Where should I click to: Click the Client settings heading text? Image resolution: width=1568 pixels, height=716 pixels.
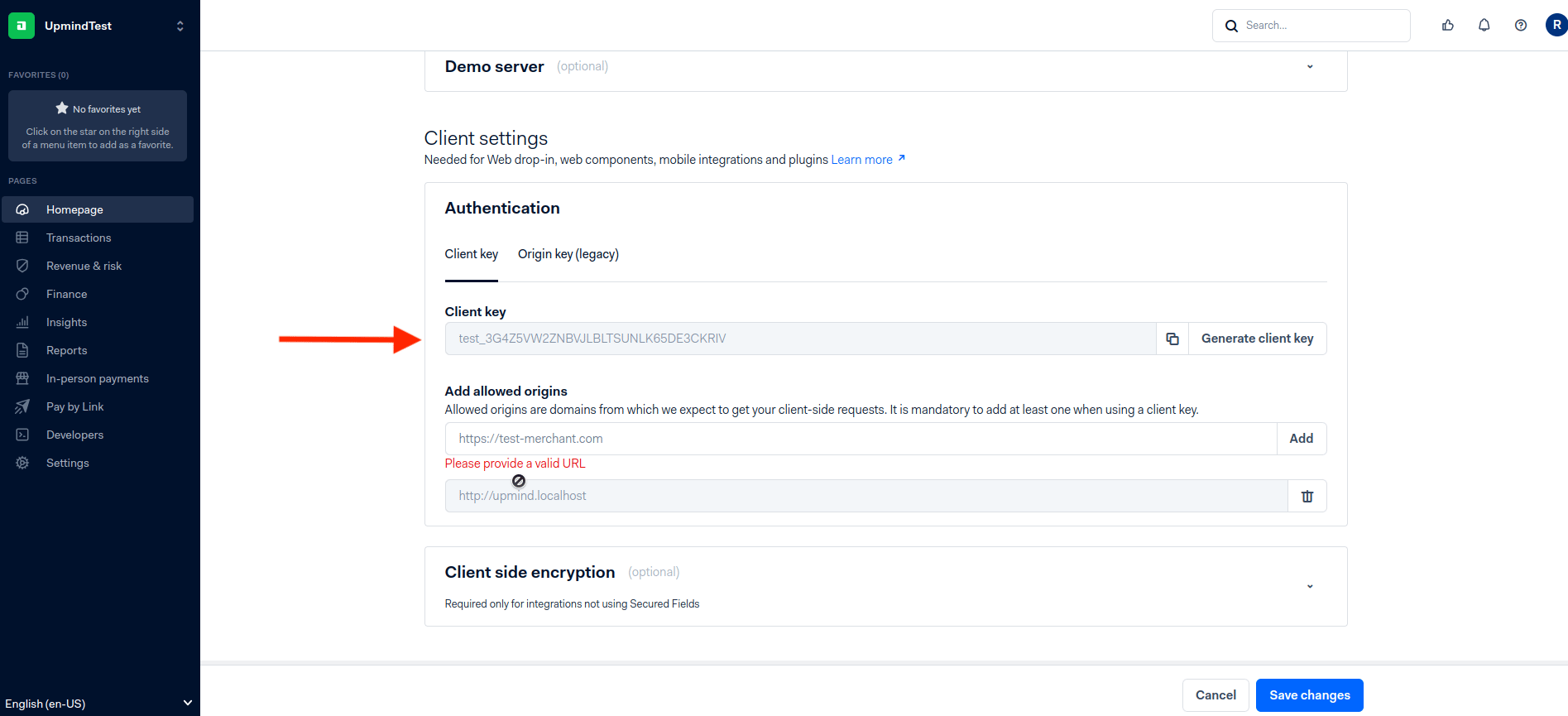click(x=486, y=138)
